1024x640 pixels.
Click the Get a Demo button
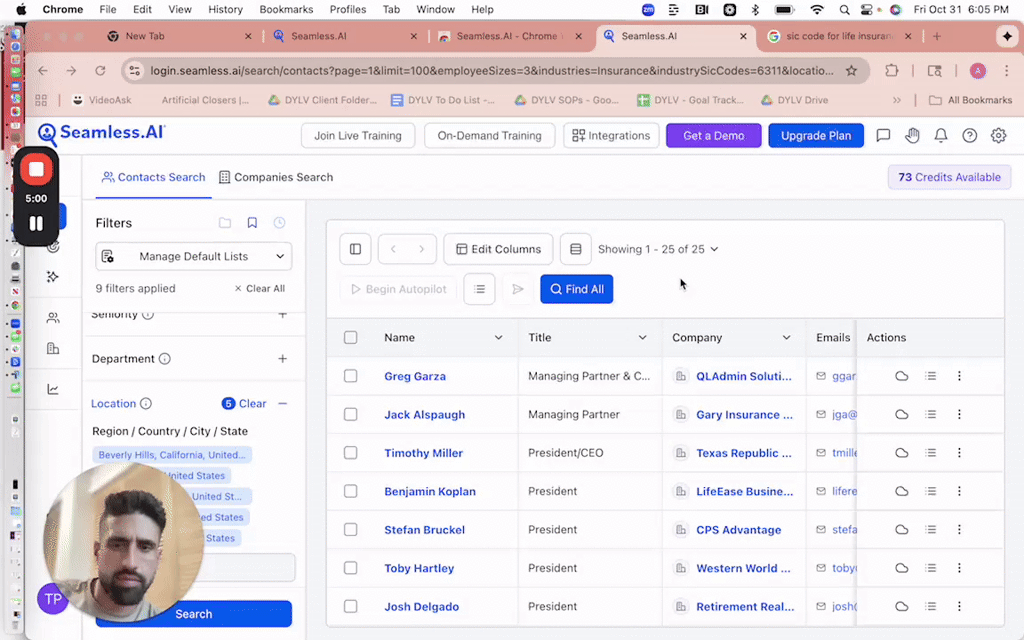pos(713,135)
